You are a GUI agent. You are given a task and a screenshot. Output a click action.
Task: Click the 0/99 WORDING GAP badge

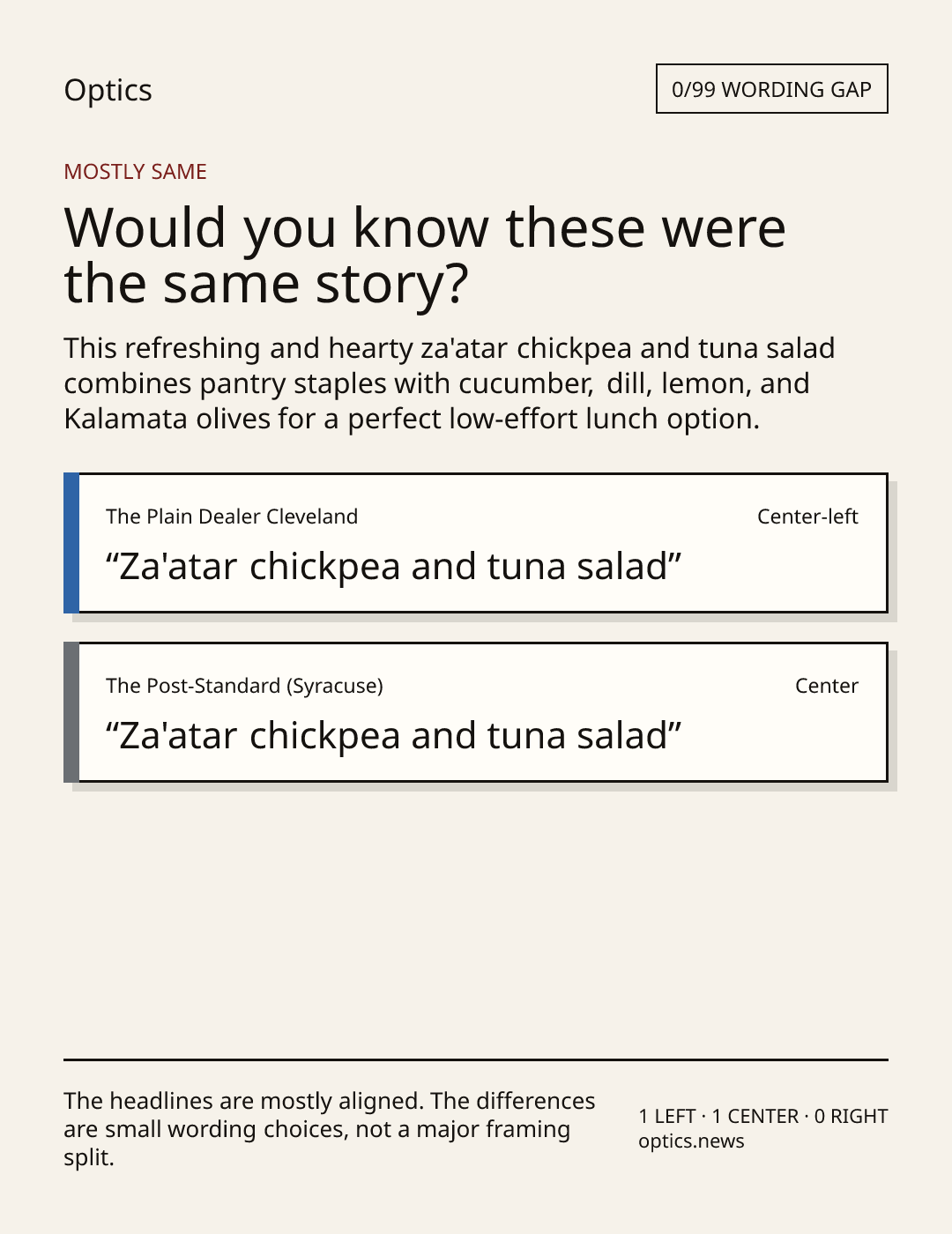click(771, 89)
